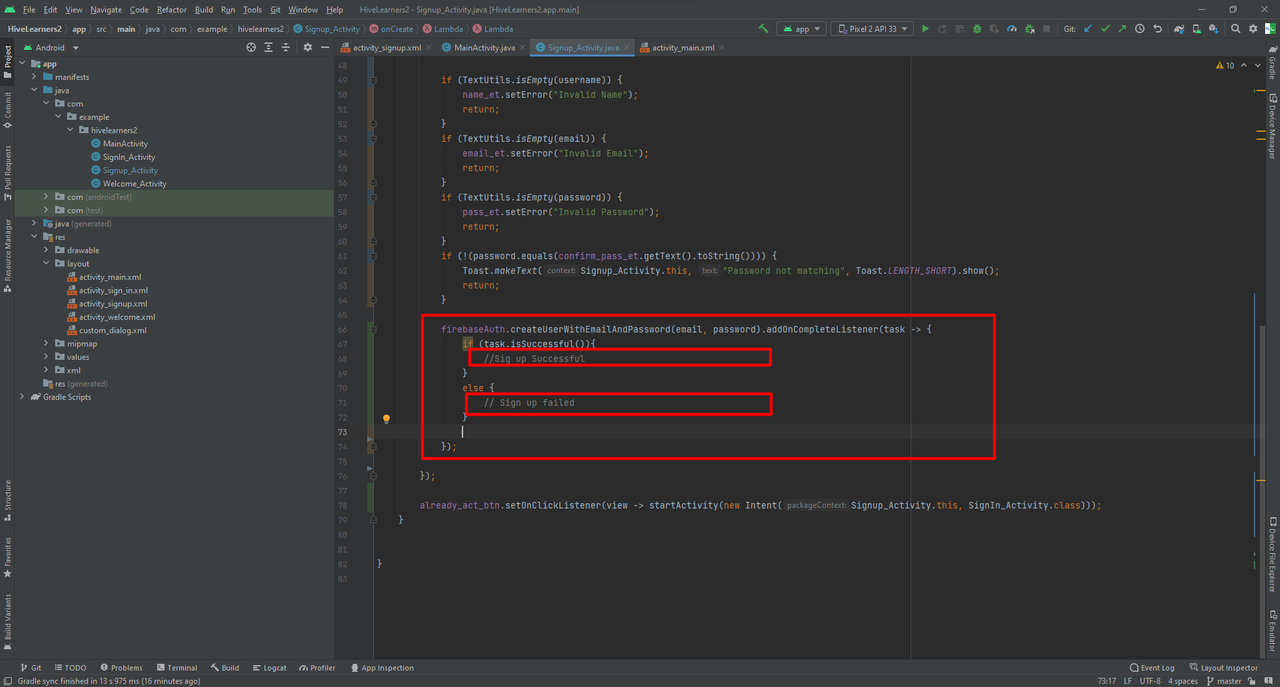Open Device Manager side tool window

[x=1272, y=127]
